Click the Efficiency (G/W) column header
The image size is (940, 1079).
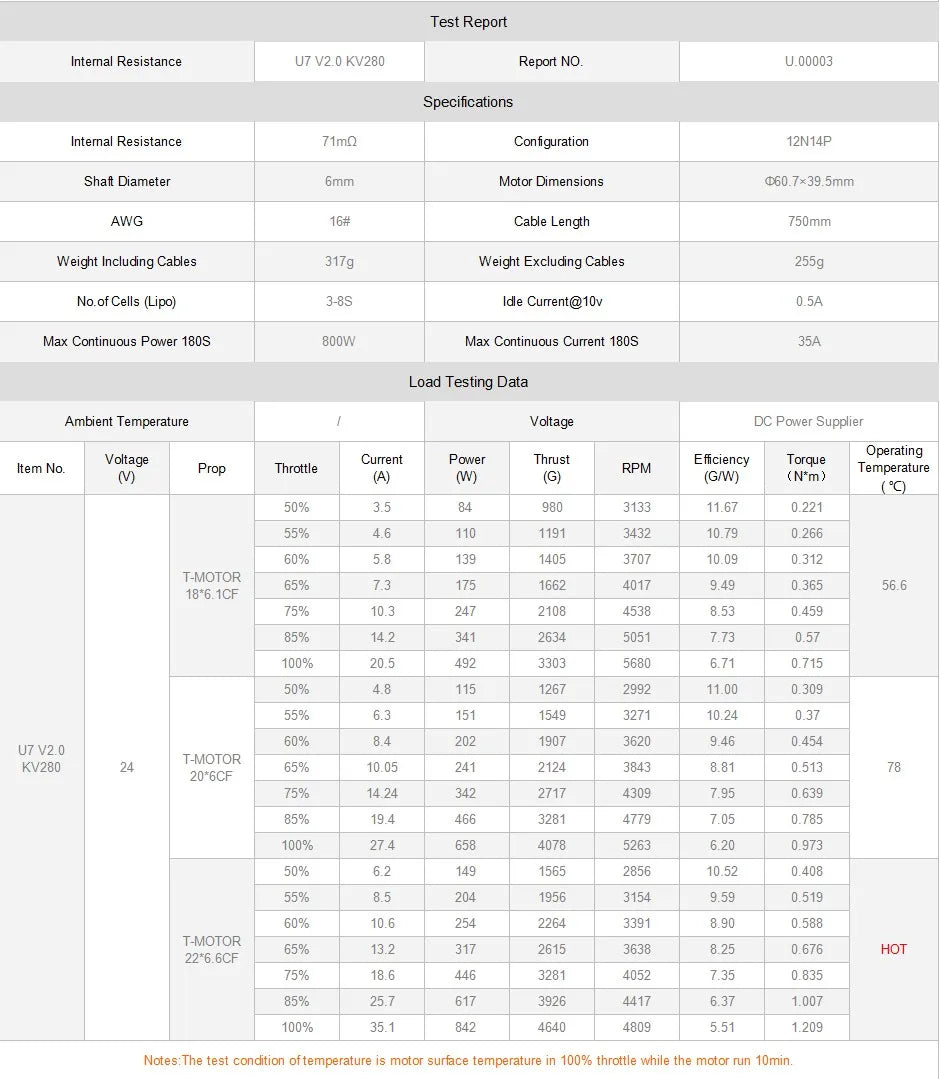[x=721, y=467]
